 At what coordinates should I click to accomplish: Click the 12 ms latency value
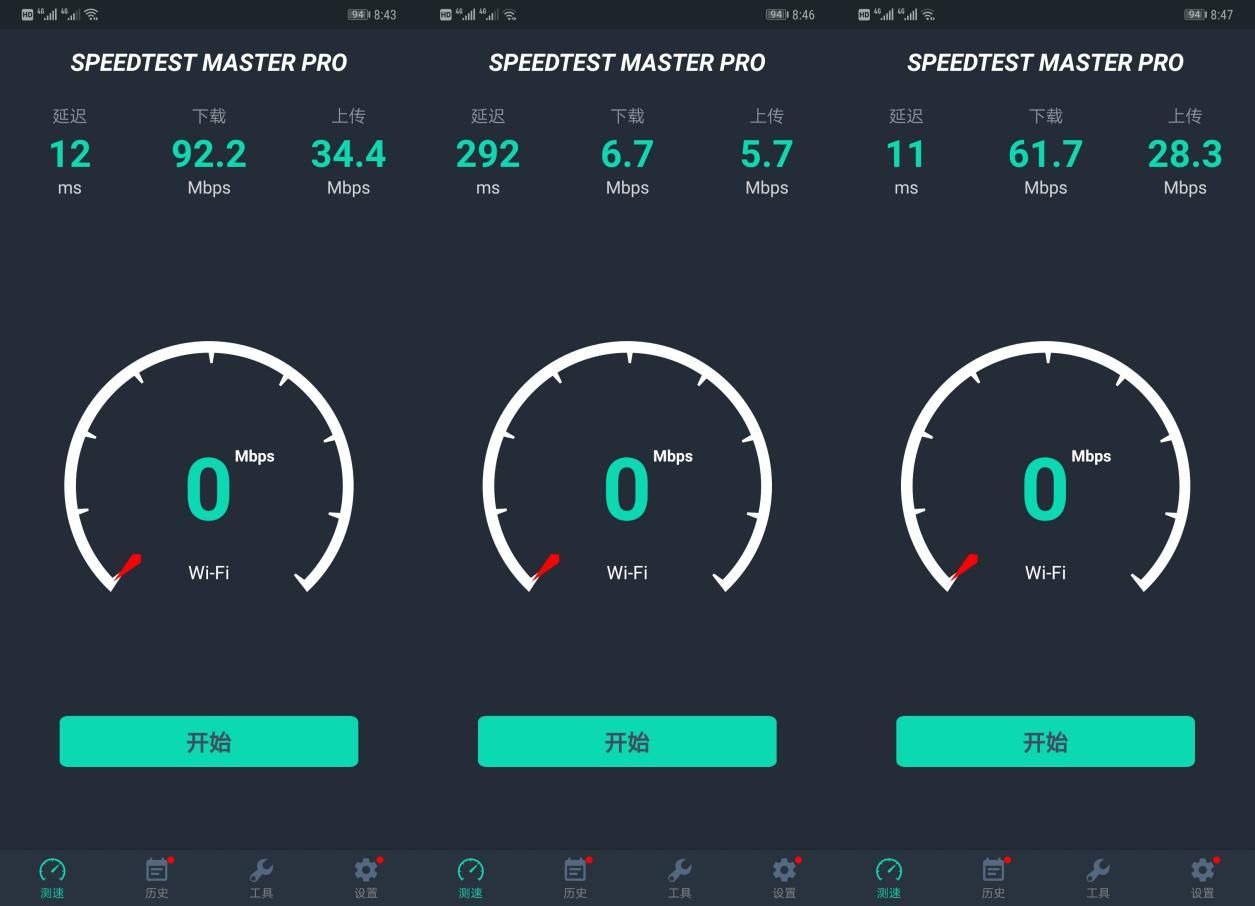[x=70, y=154]
